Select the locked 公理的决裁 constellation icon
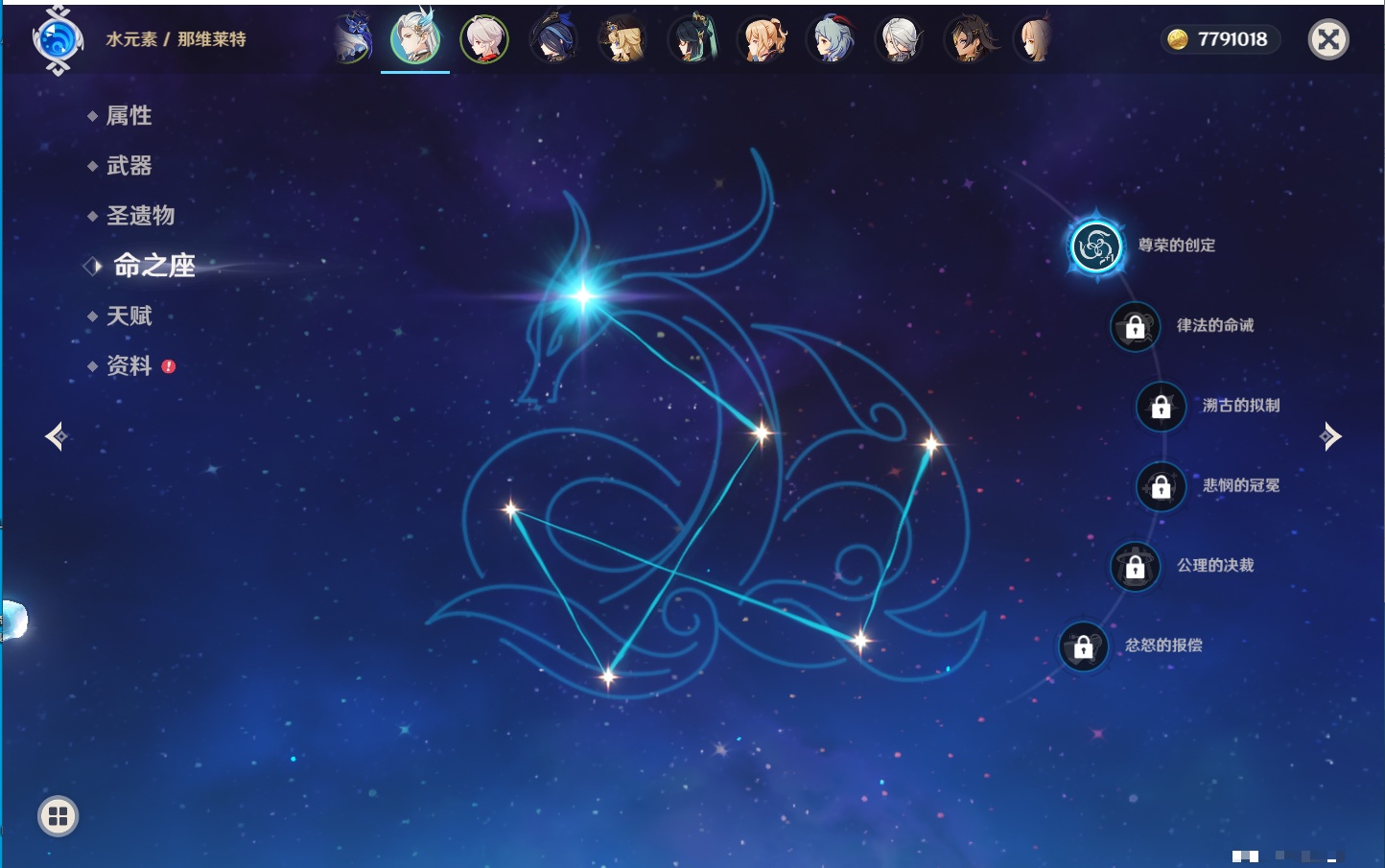The width and height of the screenshot is (1385, 868). 1135,567
